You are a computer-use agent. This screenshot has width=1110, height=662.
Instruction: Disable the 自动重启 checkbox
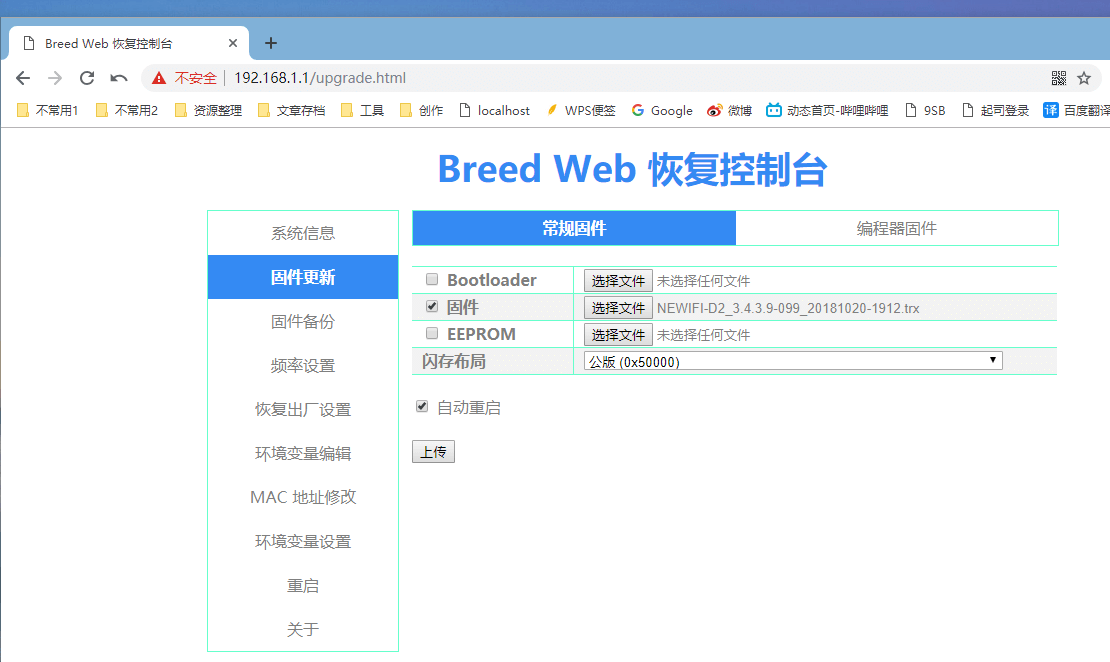[421, 405]
